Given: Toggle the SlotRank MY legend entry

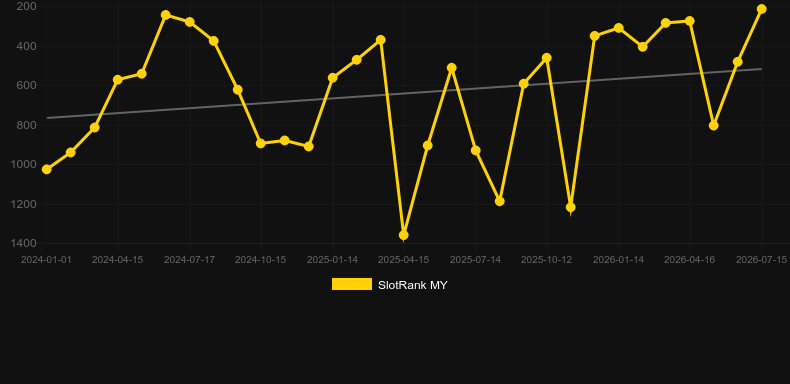Looking at the screenshot, I should click(x=389, y=285).
